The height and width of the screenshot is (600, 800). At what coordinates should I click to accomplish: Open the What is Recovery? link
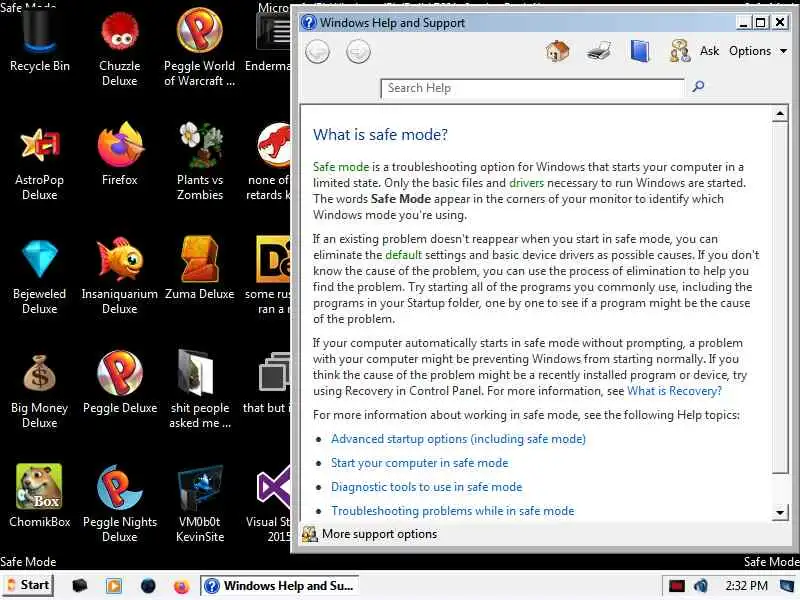[674, 391]
